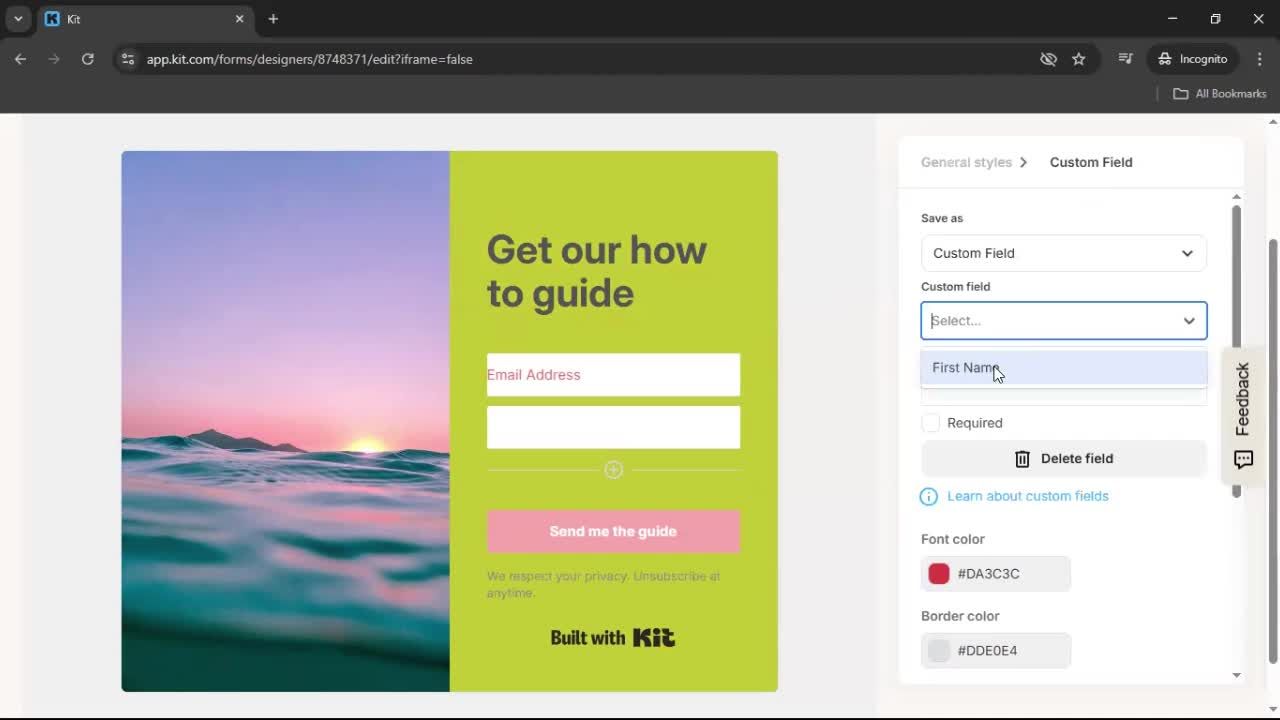Open the Custom field Select dropdown
The height and width of the screenshot is (720, 1280).
(x=1063, y=320)
